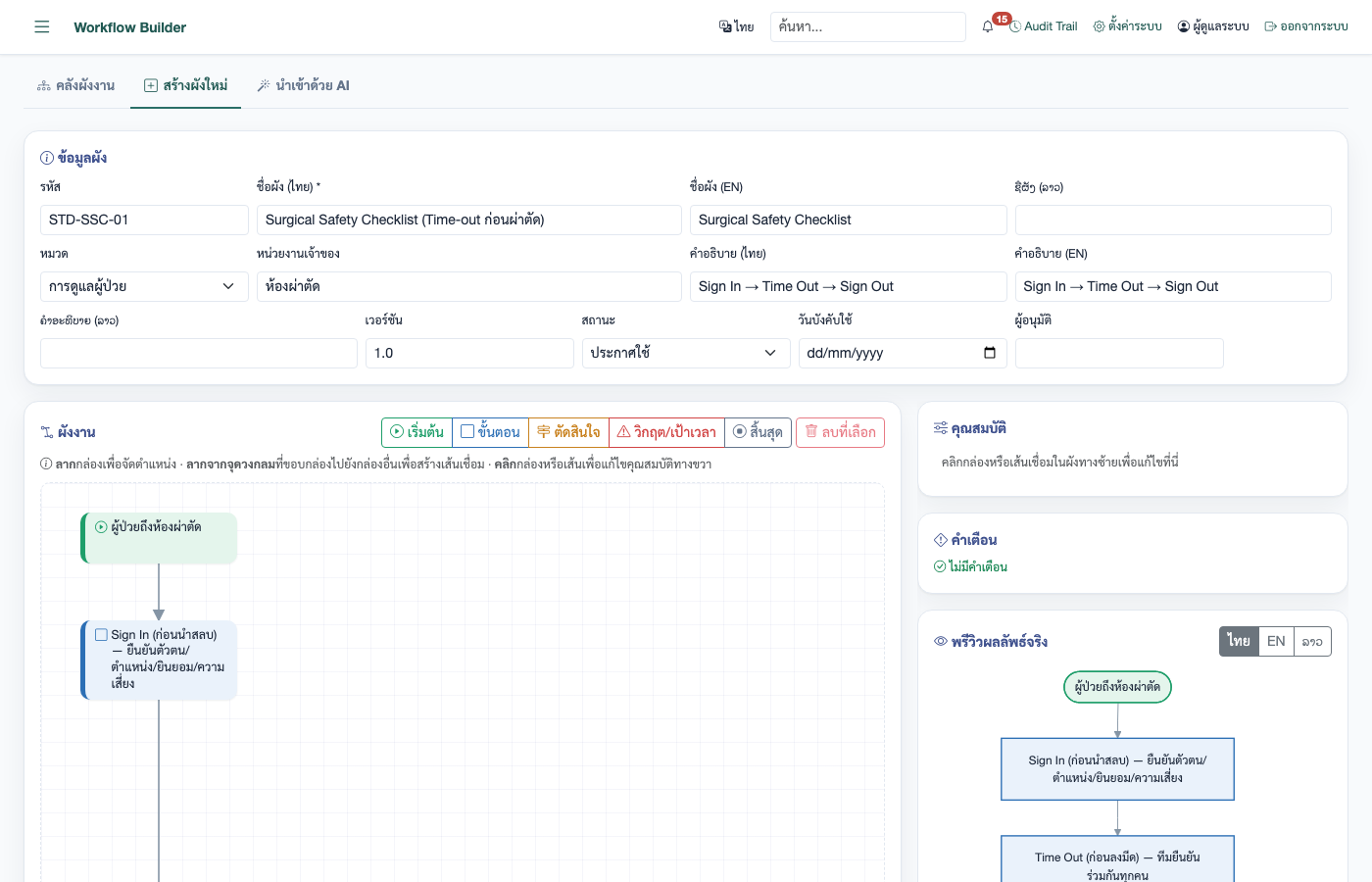Select the Sign In step node on the canvas
This screenshot has height=882, width=1372.
point(159,660)
